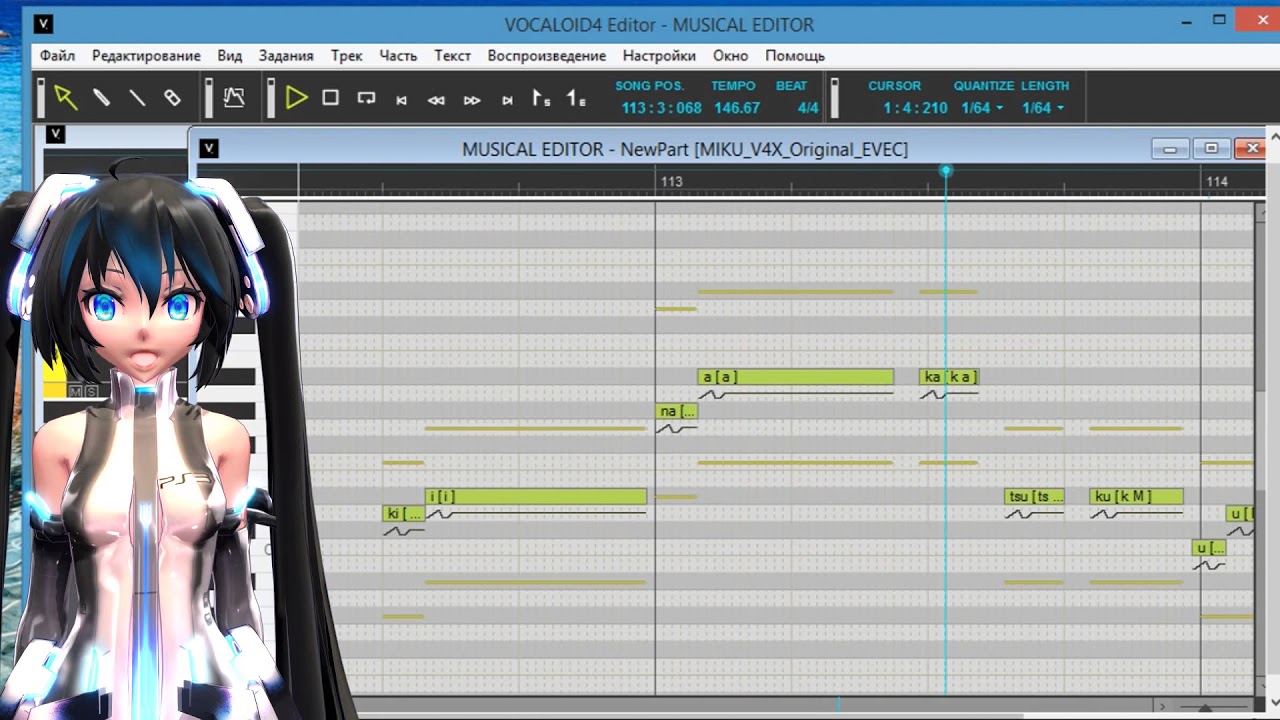Click the CURSOR value 1:4:210
Screen dimensions: 1280x720
(x=915, y=108)
